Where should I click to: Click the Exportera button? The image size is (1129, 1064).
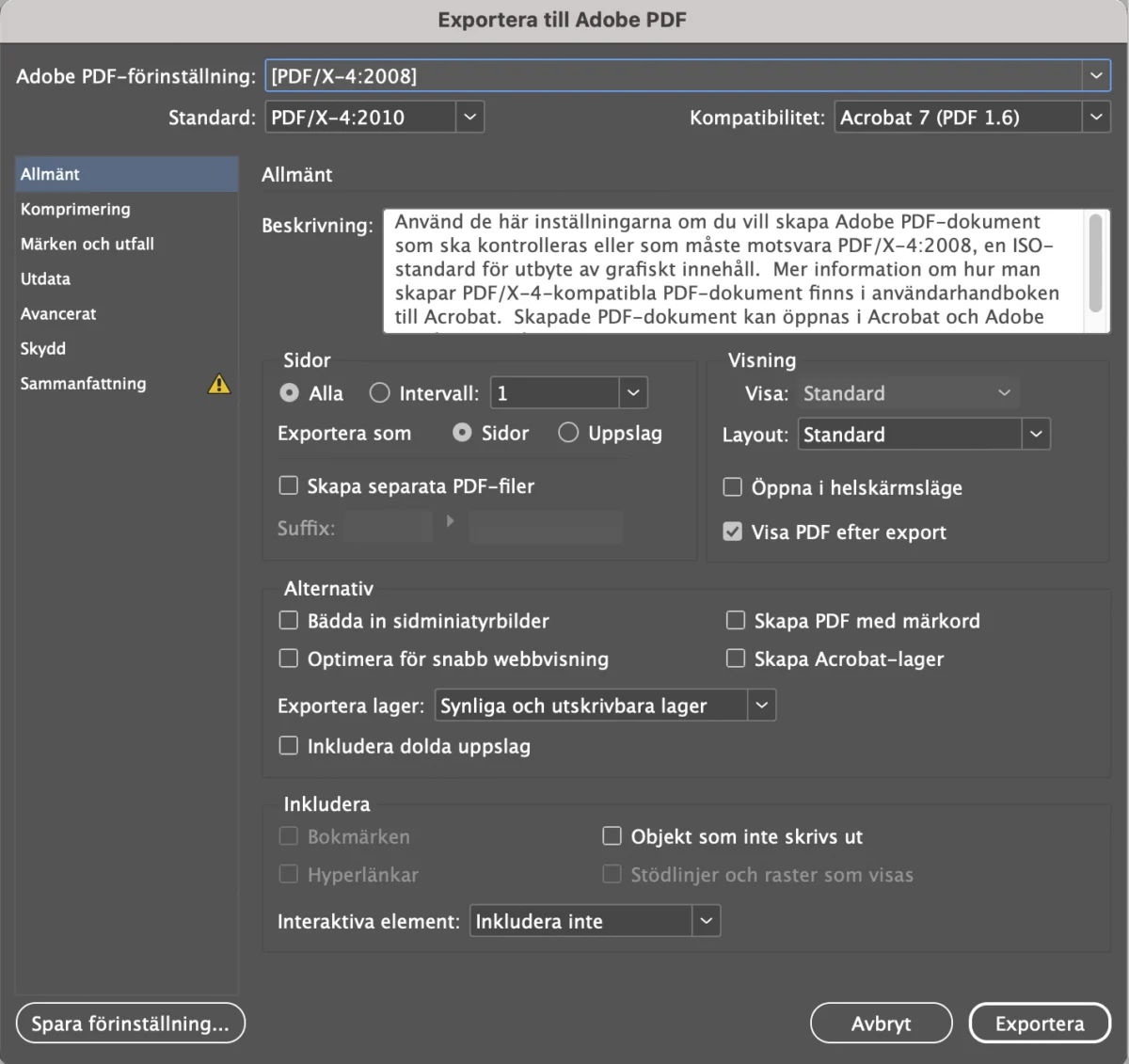[x=1040, y=1023]
